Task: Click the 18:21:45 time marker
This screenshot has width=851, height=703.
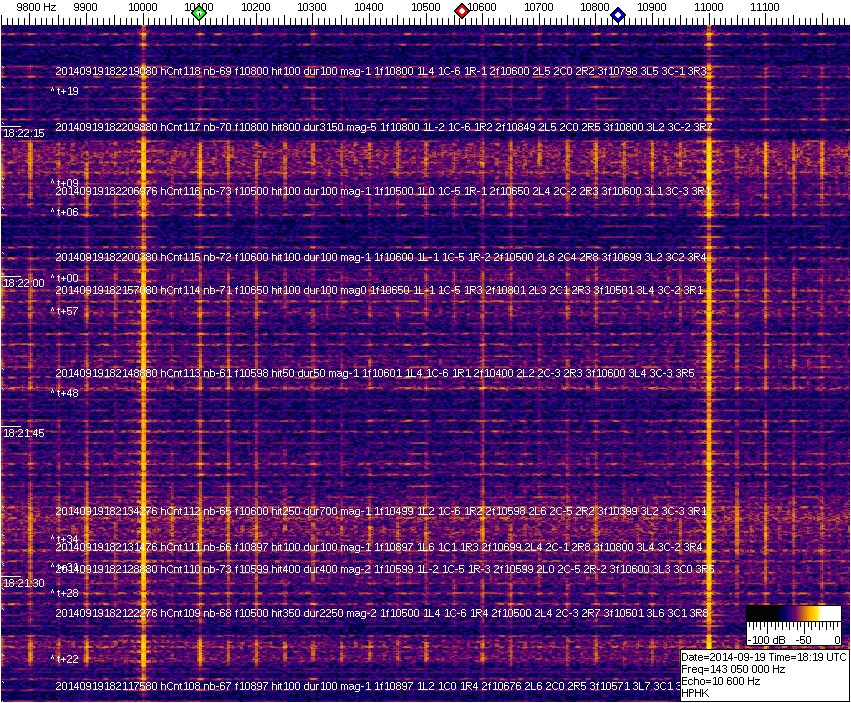Action: pyautogui.click(x=24, y=433)
